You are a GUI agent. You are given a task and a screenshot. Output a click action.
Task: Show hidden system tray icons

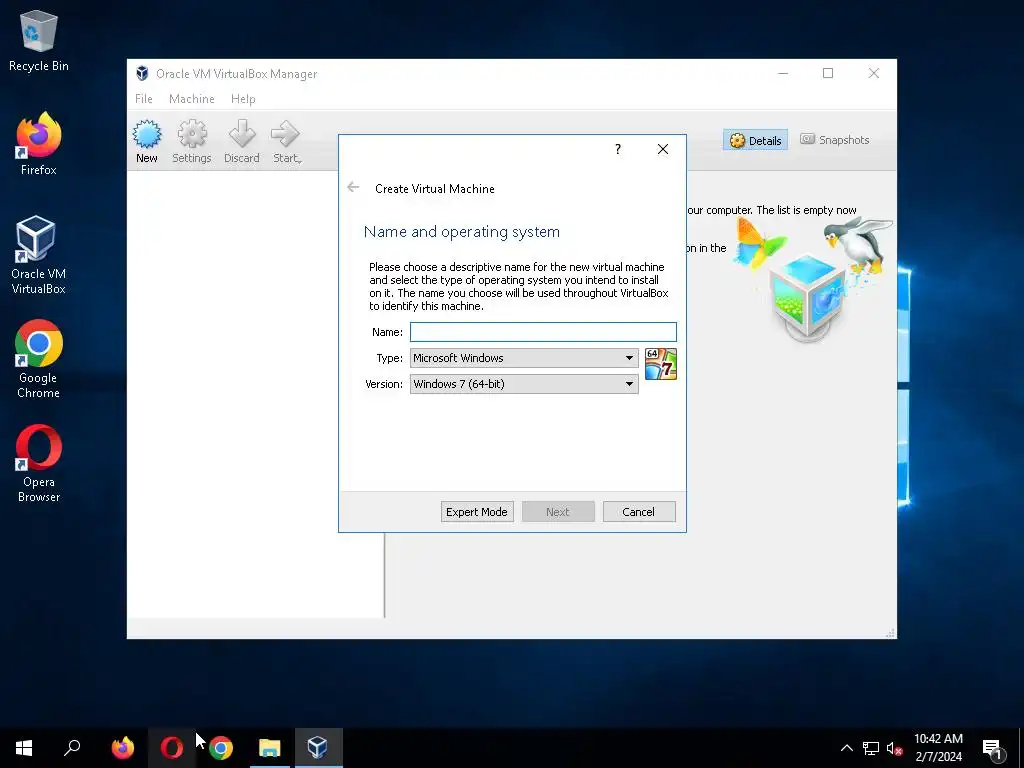point(846,748)
